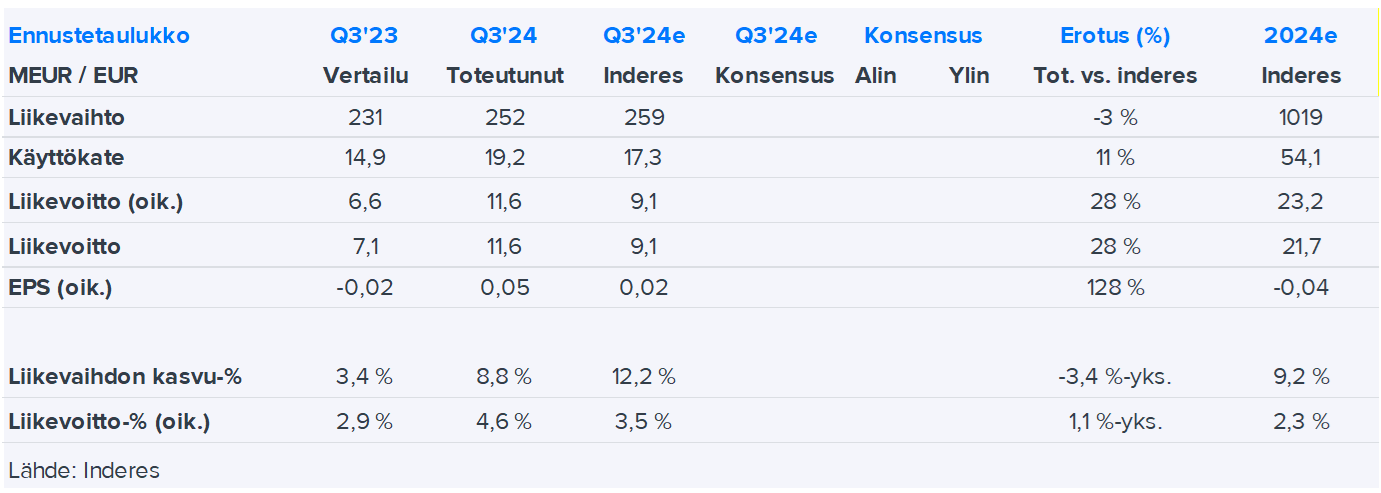The image size is (1381, 493).
Task: Select the Alin consensus subheader
Action: [x=876, y=76]
